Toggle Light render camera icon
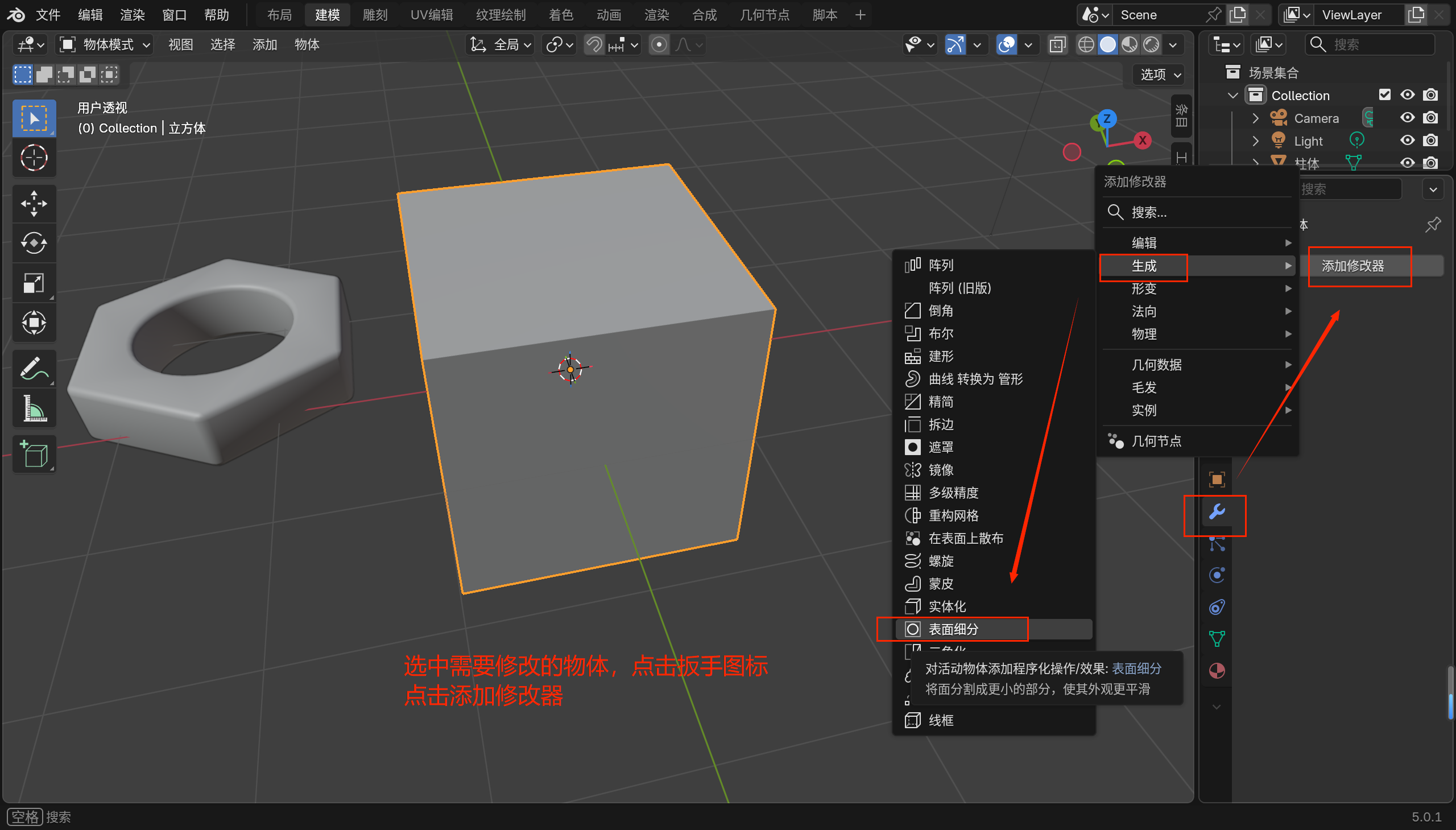Image resolution: width=1456 pixels, height=830 pixels. 1430,141
